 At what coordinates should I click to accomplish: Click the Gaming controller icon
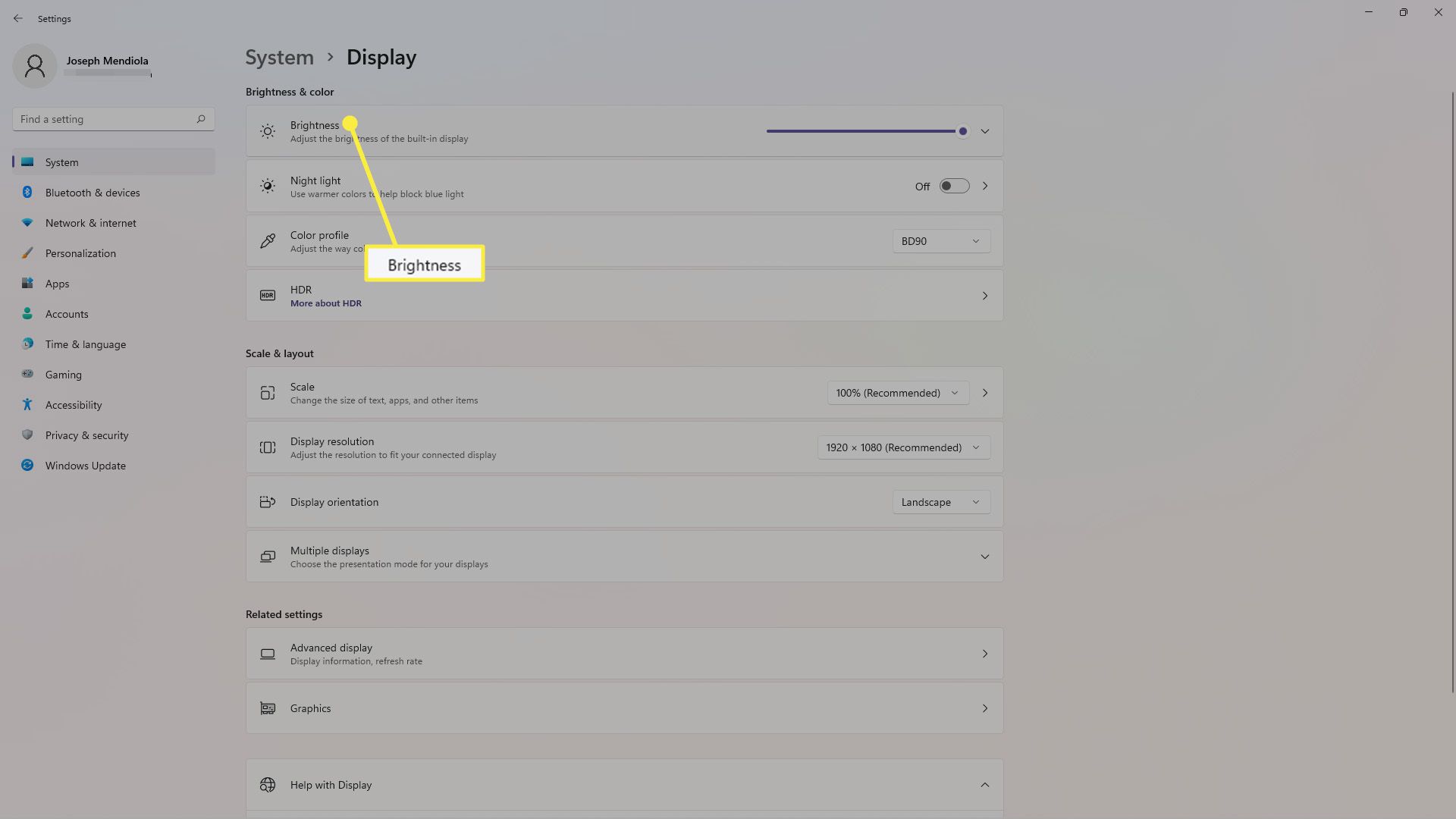coord(27,374)
